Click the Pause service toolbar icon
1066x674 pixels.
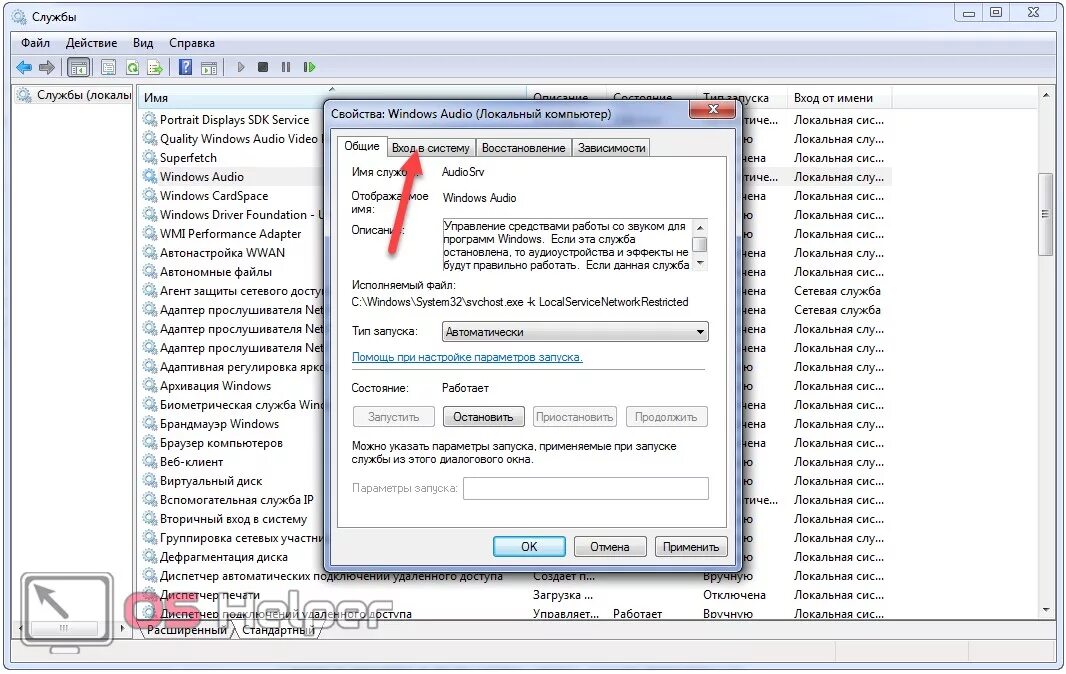pyautogui.click(x=286, y=67)
